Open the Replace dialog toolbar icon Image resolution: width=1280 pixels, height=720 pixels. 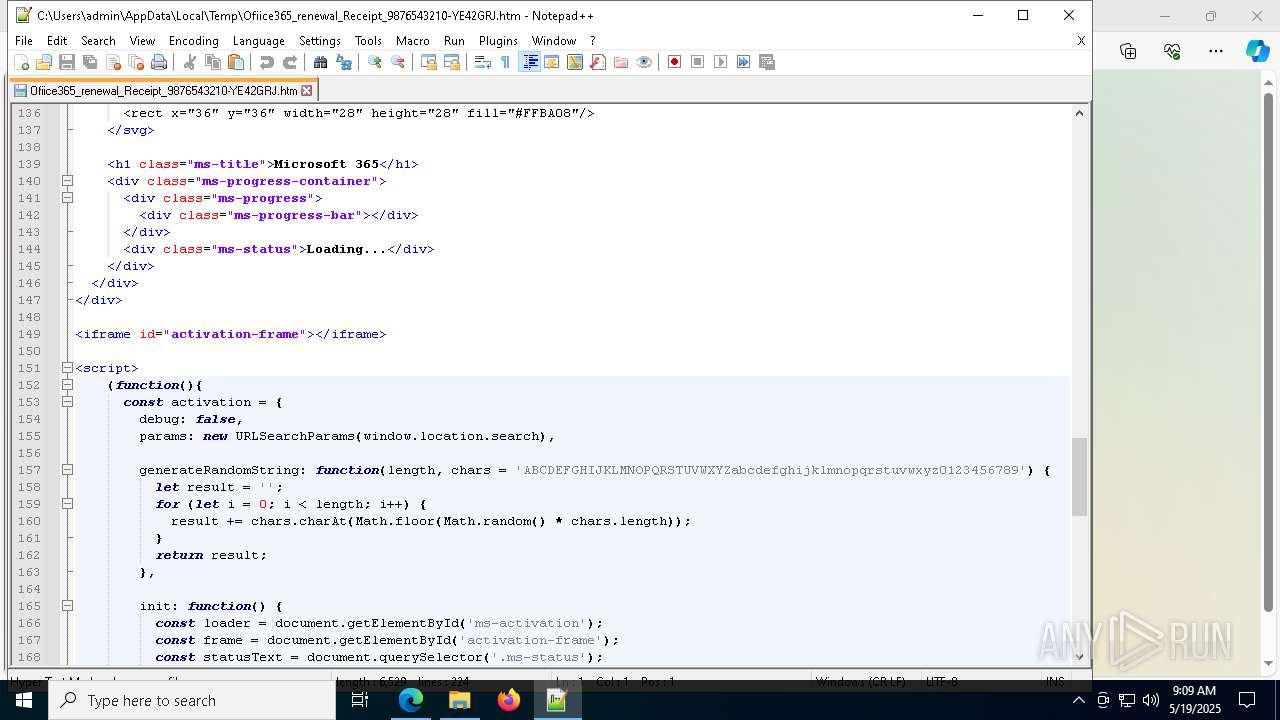[x=343, y=62]
